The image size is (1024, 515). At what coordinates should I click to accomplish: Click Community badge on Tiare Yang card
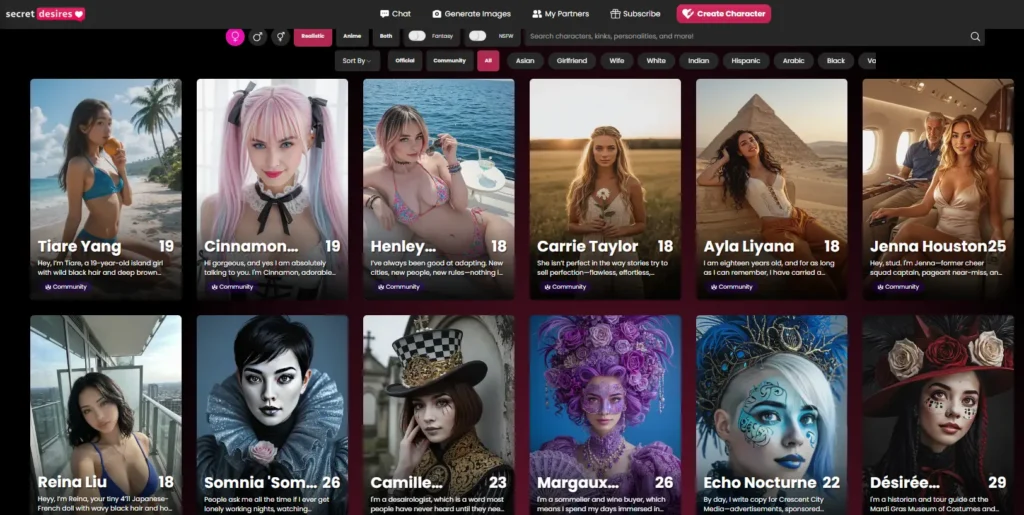point(65,287)
